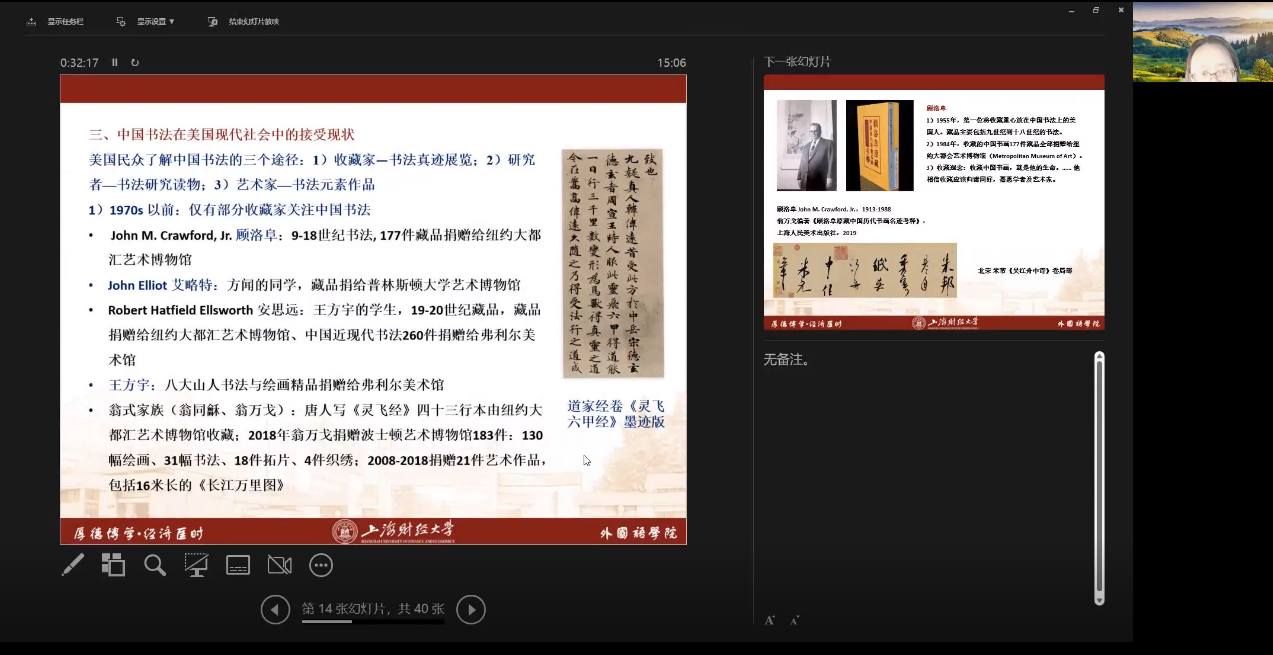This screenshot has width=1273, height=655.
Task: Toggle subtitles display icon
Action: (238, 565)
